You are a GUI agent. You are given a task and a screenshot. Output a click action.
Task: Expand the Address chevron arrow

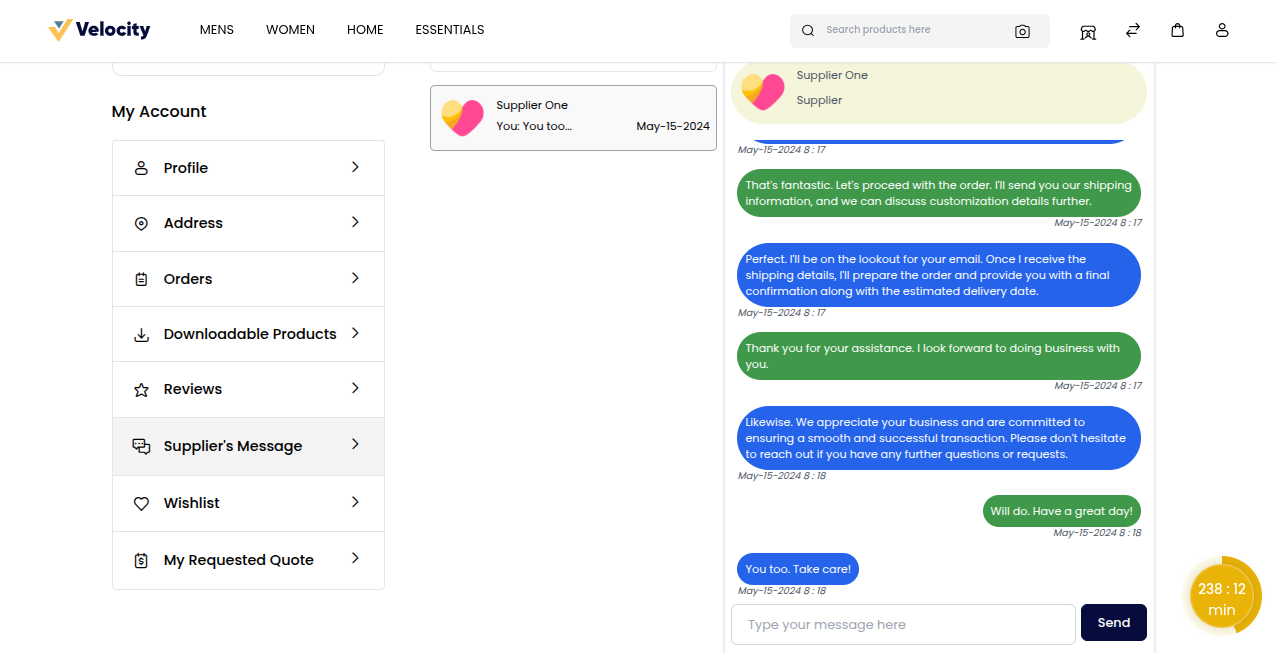click(x=355, y=222)
